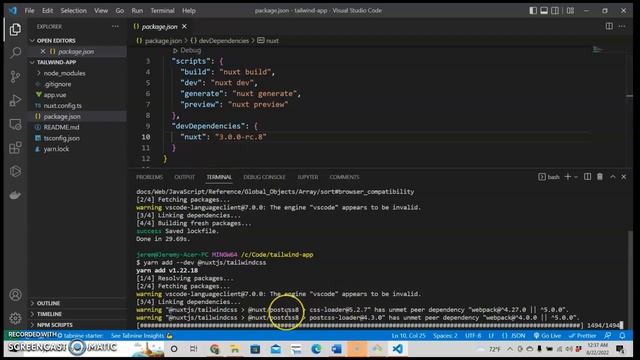Toggle secondary side bar layout button
Image resolution: width=640 pixels, height=360 pixels.
point(555,11)
